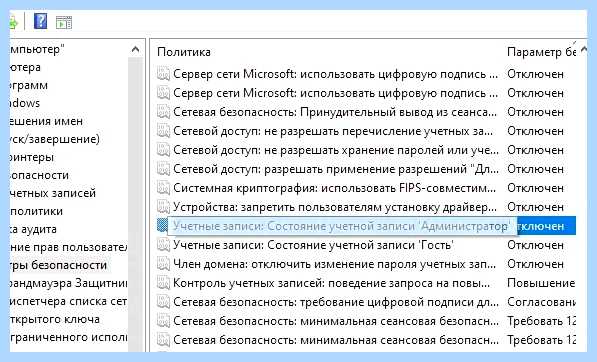Click icon of 'требование цифровой подписи' policy row

coord(163,302)
